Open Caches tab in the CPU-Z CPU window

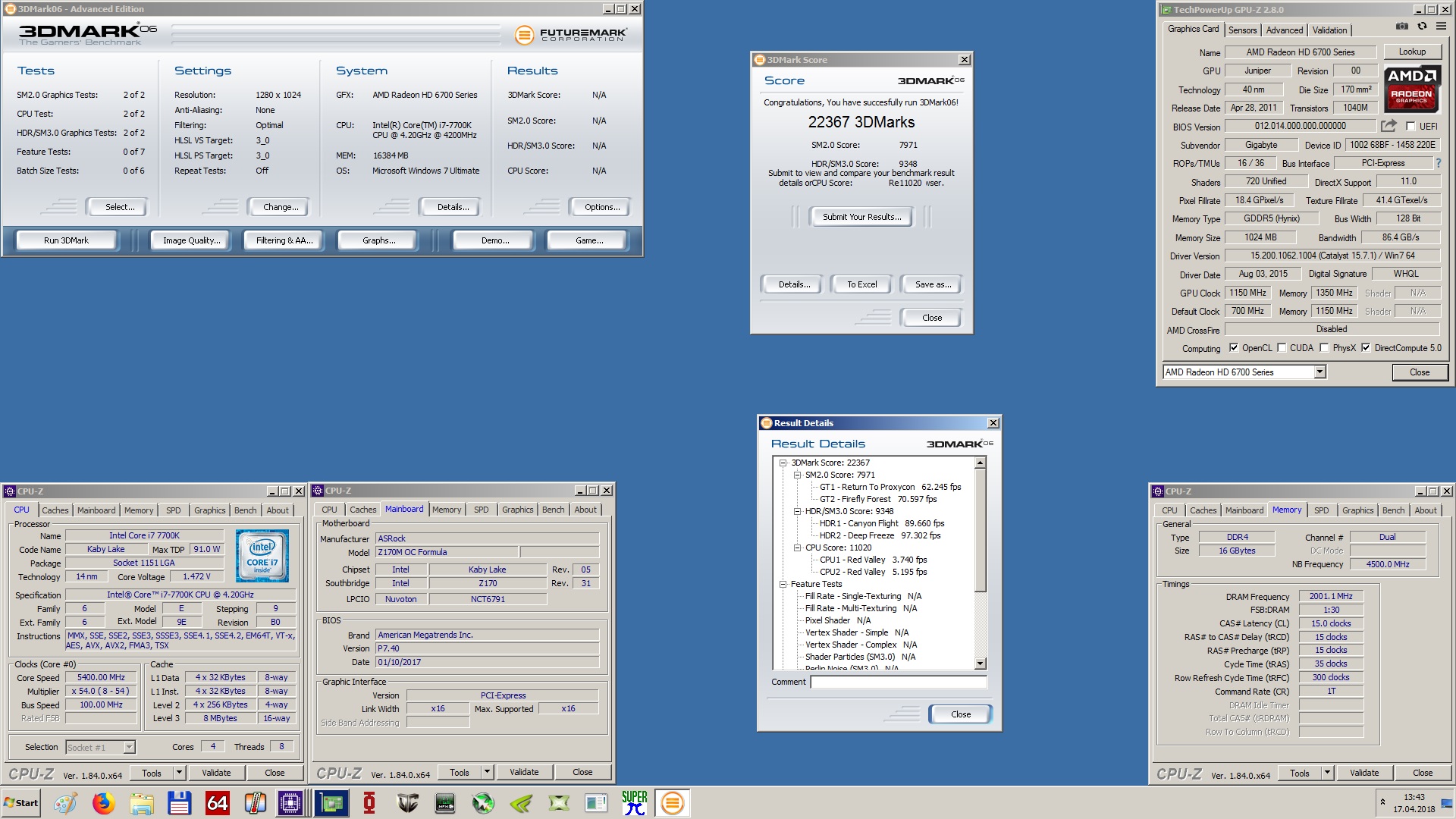click(55, 510)
